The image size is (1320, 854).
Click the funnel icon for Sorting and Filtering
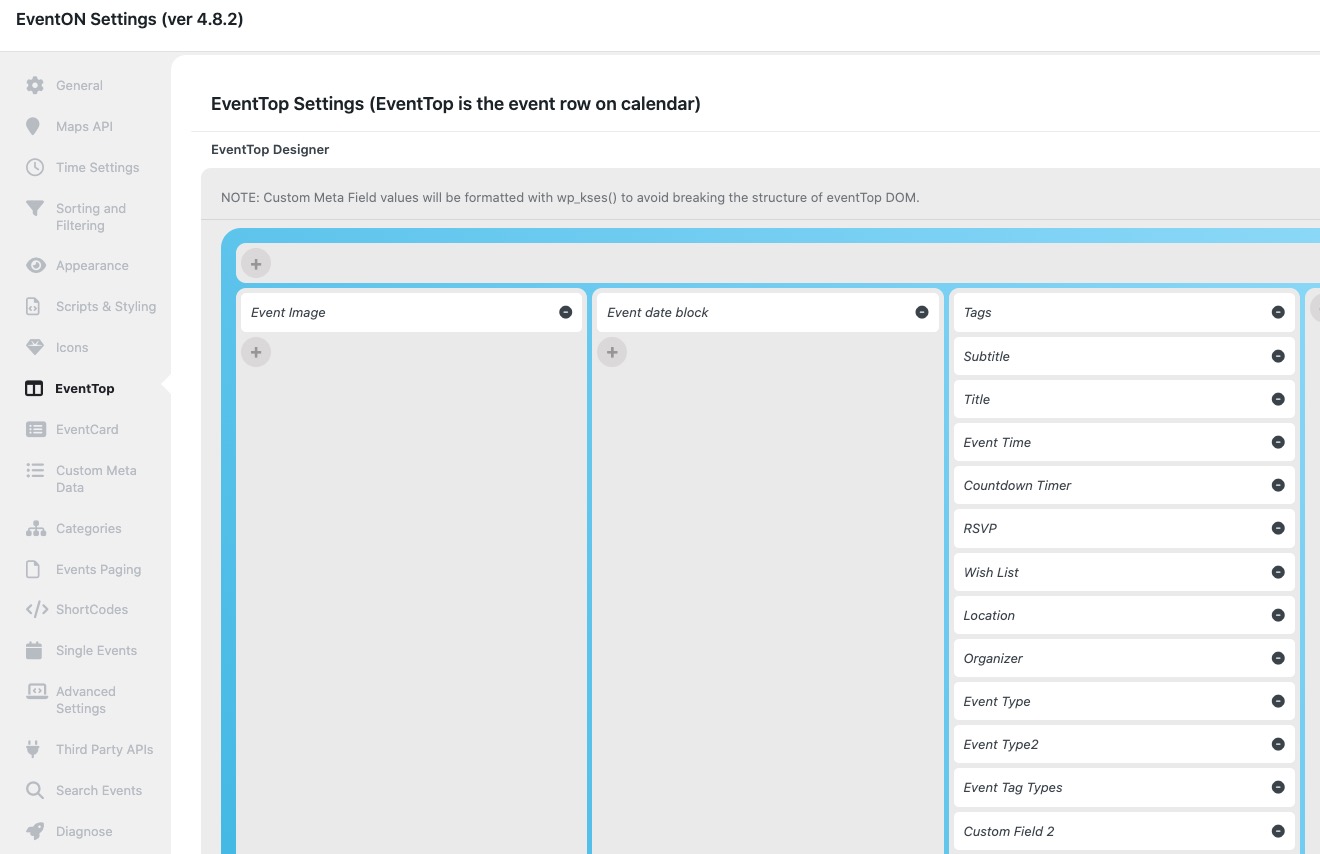(35, 208)
